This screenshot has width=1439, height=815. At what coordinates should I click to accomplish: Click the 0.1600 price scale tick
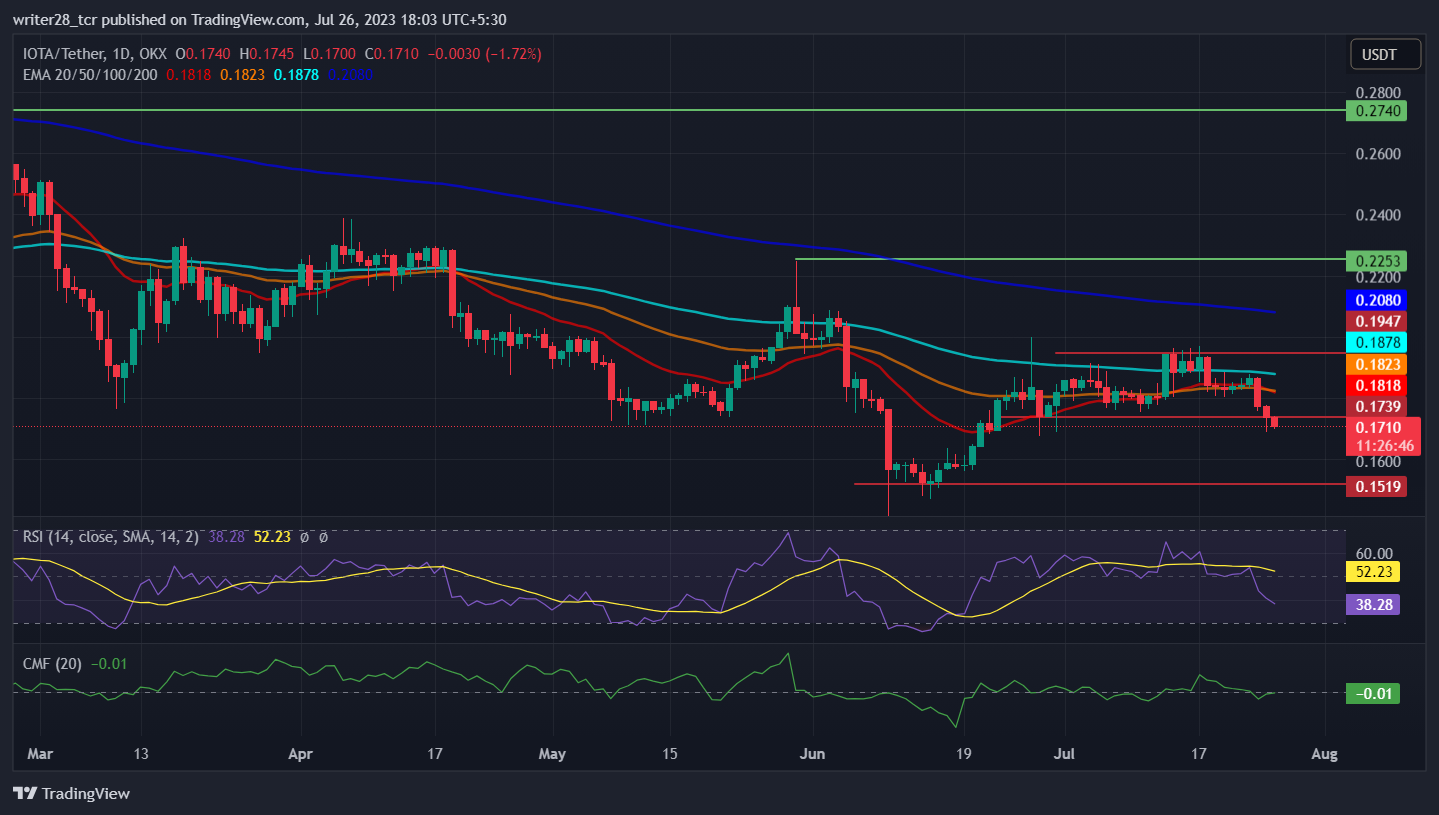coord(1378,462)
